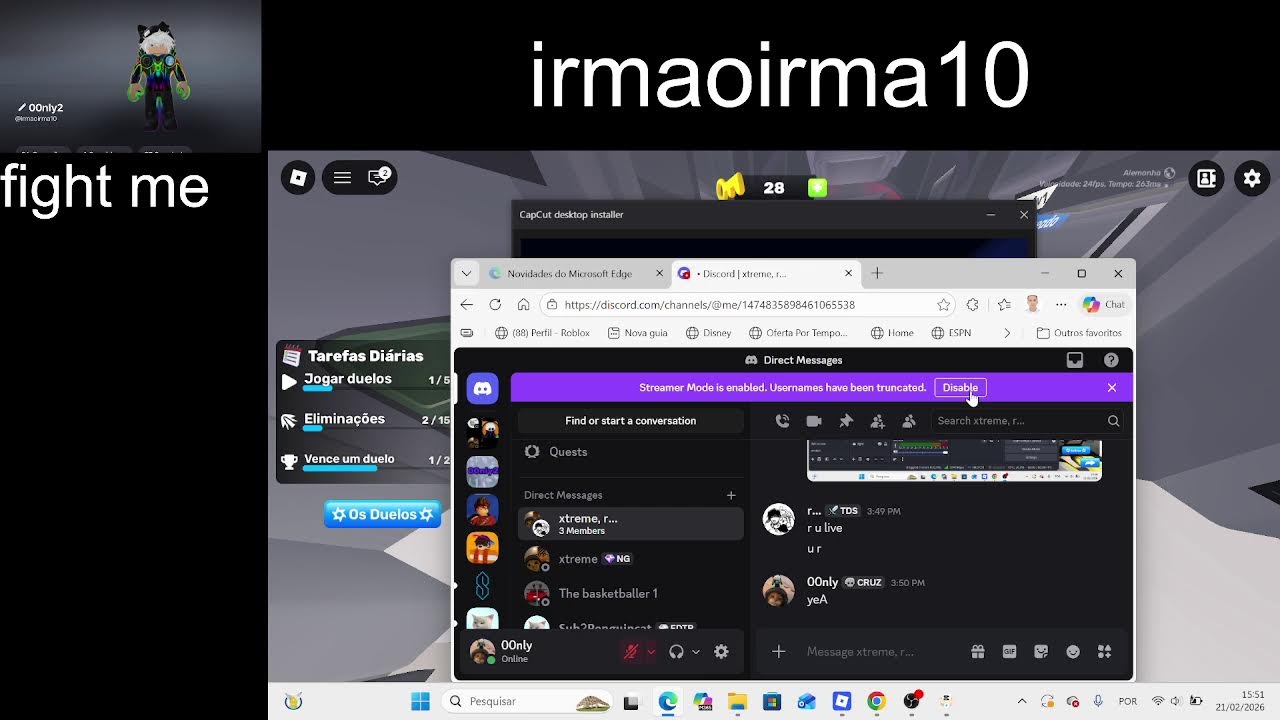Show the member list icon
1280x720 pixels.
click(909, 421)
